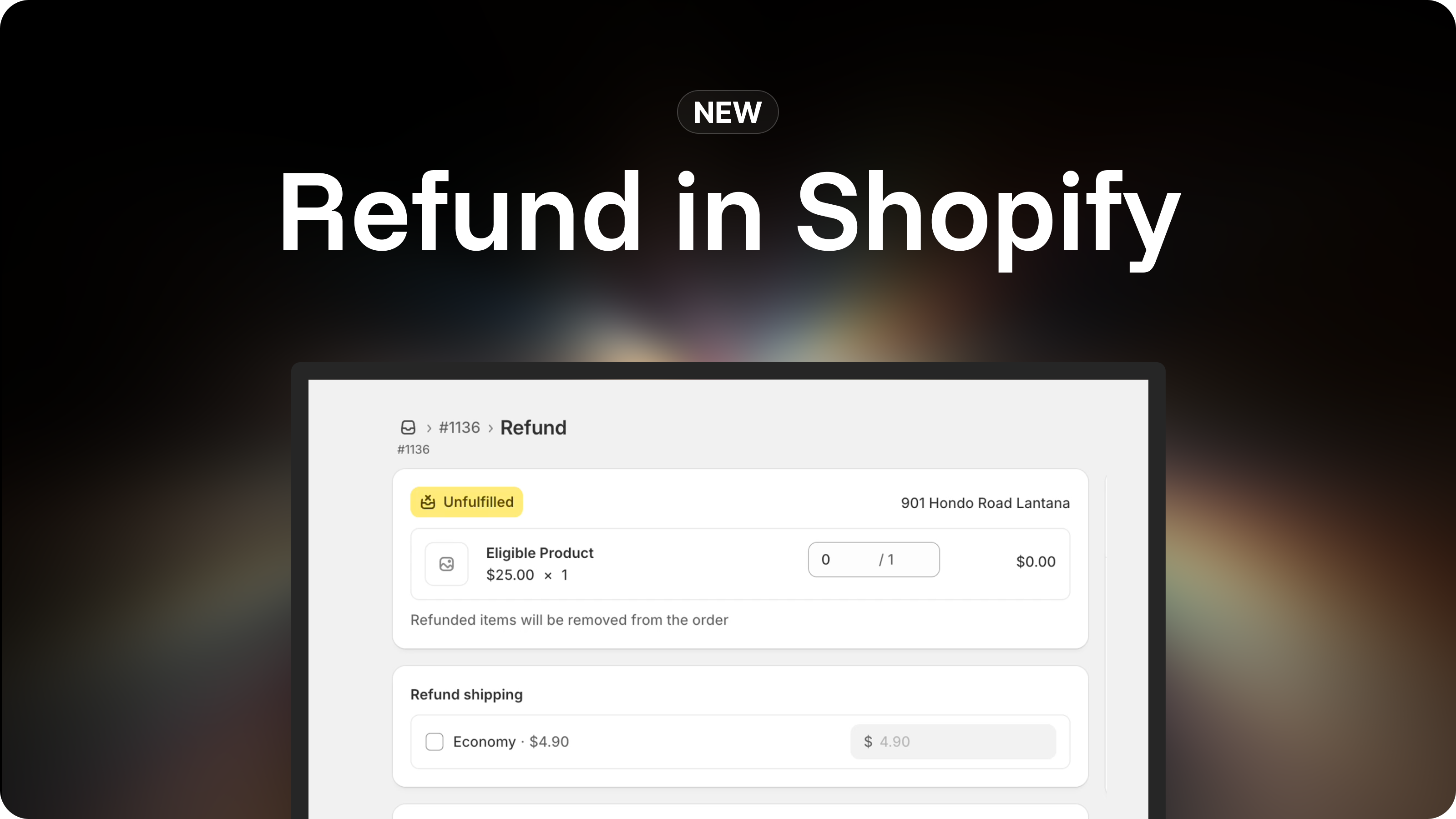The width and height of the screenshot is (1456, 819).
Task: Click the #1136 label under the breadcrumb
Action: click(x=413, y=450)
